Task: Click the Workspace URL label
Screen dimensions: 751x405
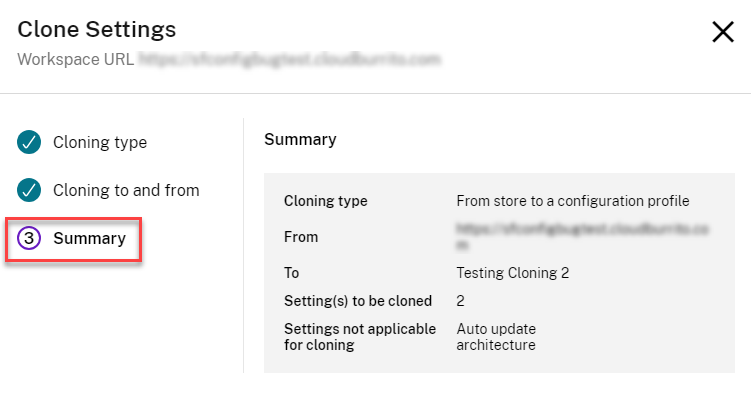Action: [x=74, y=59]
